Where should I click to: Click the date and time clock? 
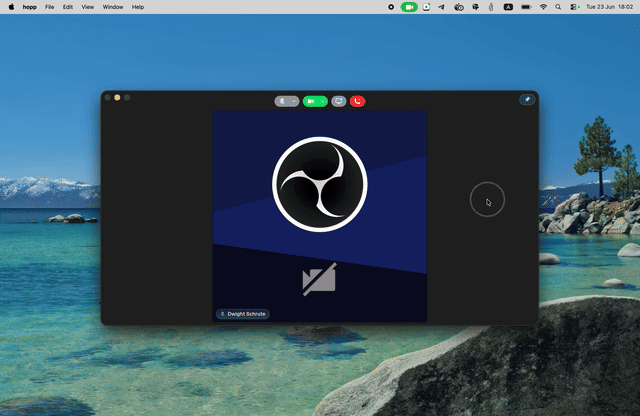(x=609, y=7)
